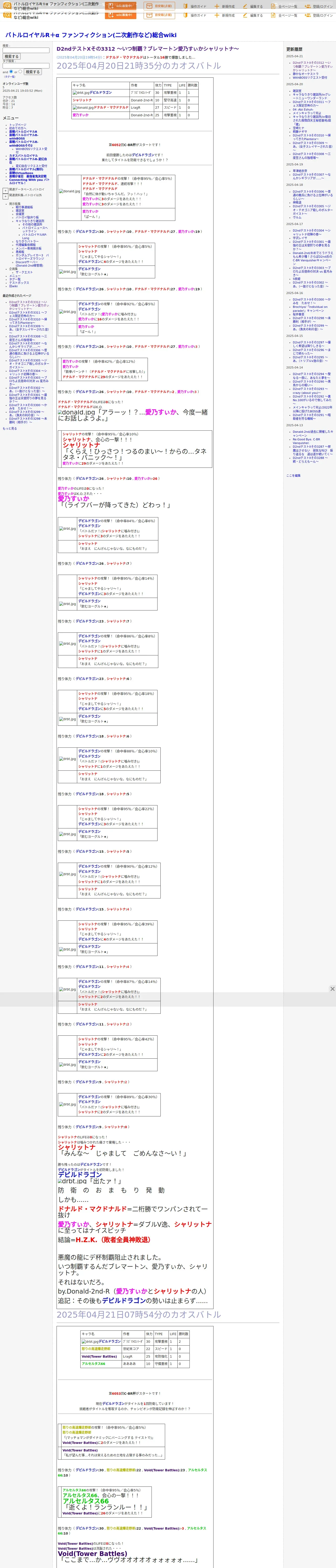Screen dimensions: 336x1568
Task: Open 静かなオーケストラ in update history
Action: tap(305, 74)
